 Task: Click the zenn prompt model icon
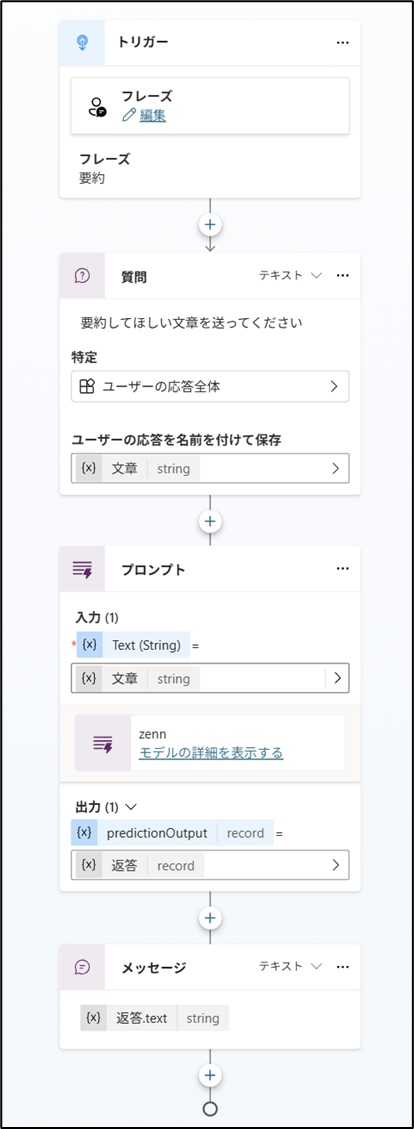[103, 743]
